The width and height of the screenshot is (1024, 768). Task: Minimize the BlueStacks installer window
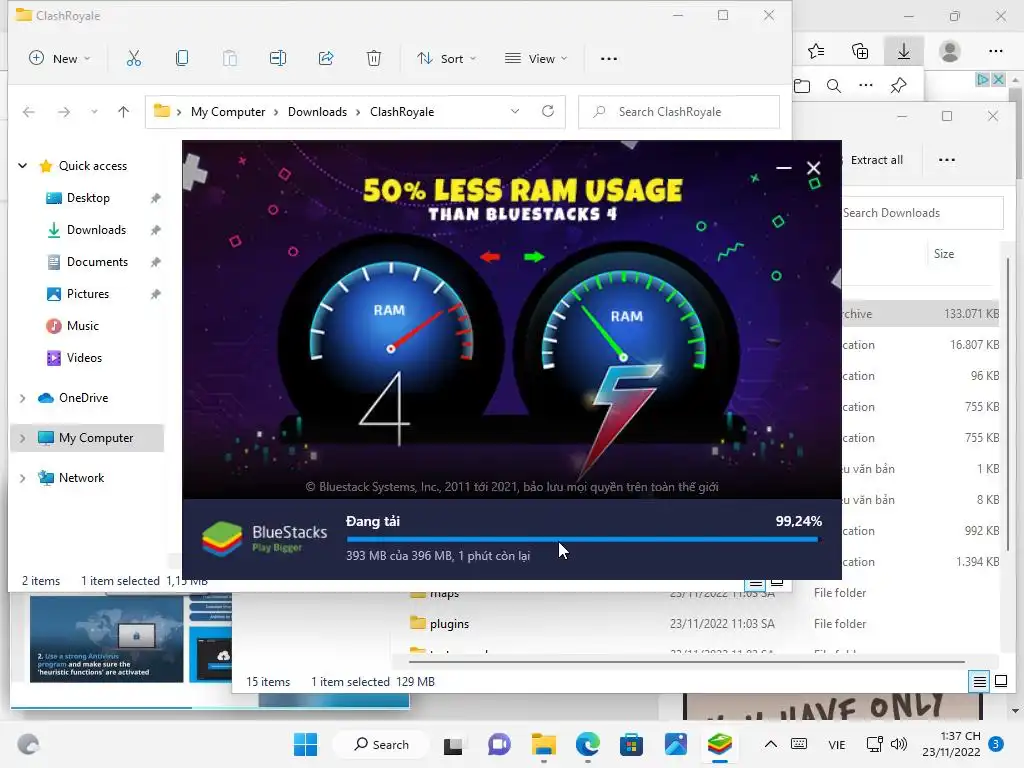point(784,168)
